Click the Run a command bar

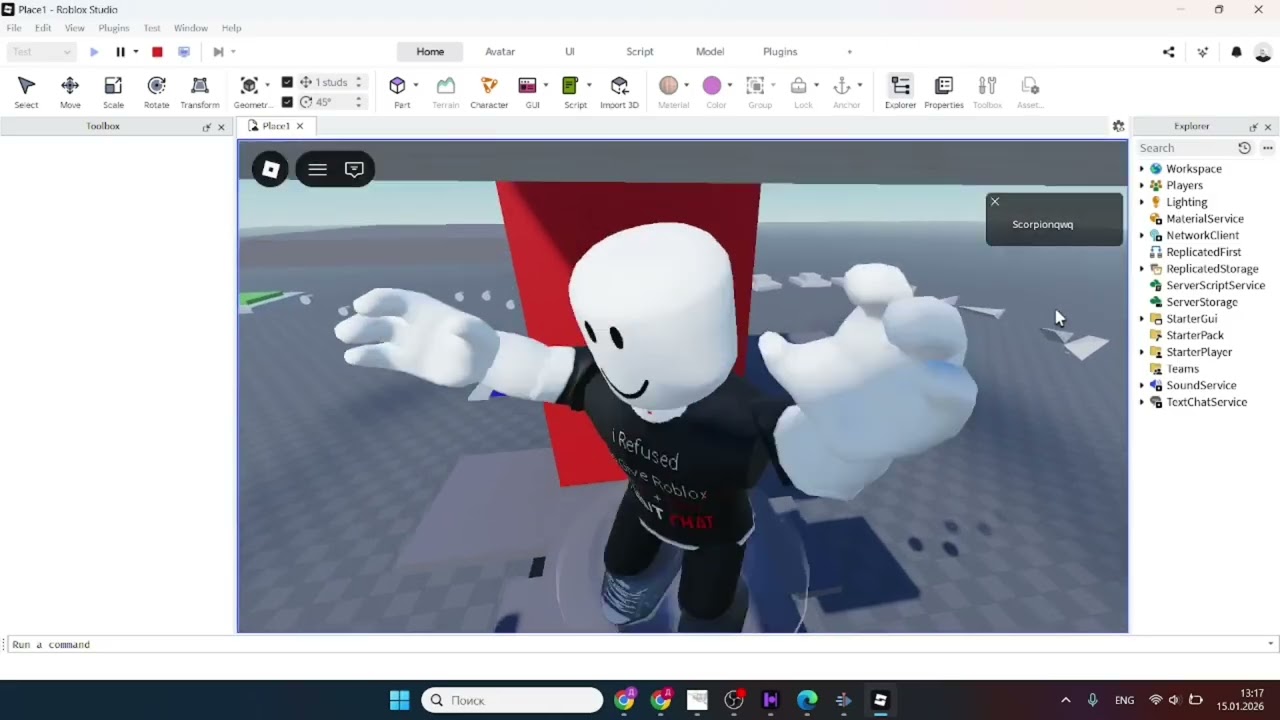point(638,645)
